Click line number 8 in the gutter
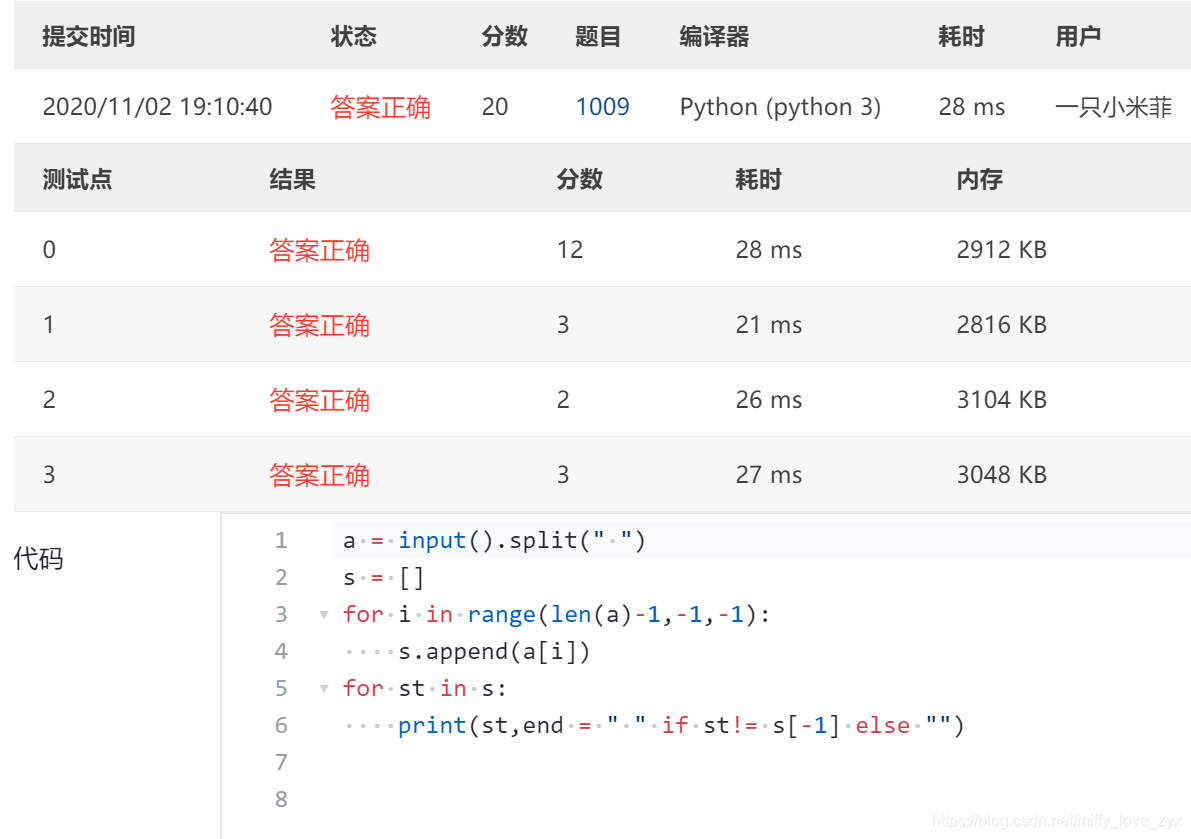The image size is (1191, 839). (281, 800)
